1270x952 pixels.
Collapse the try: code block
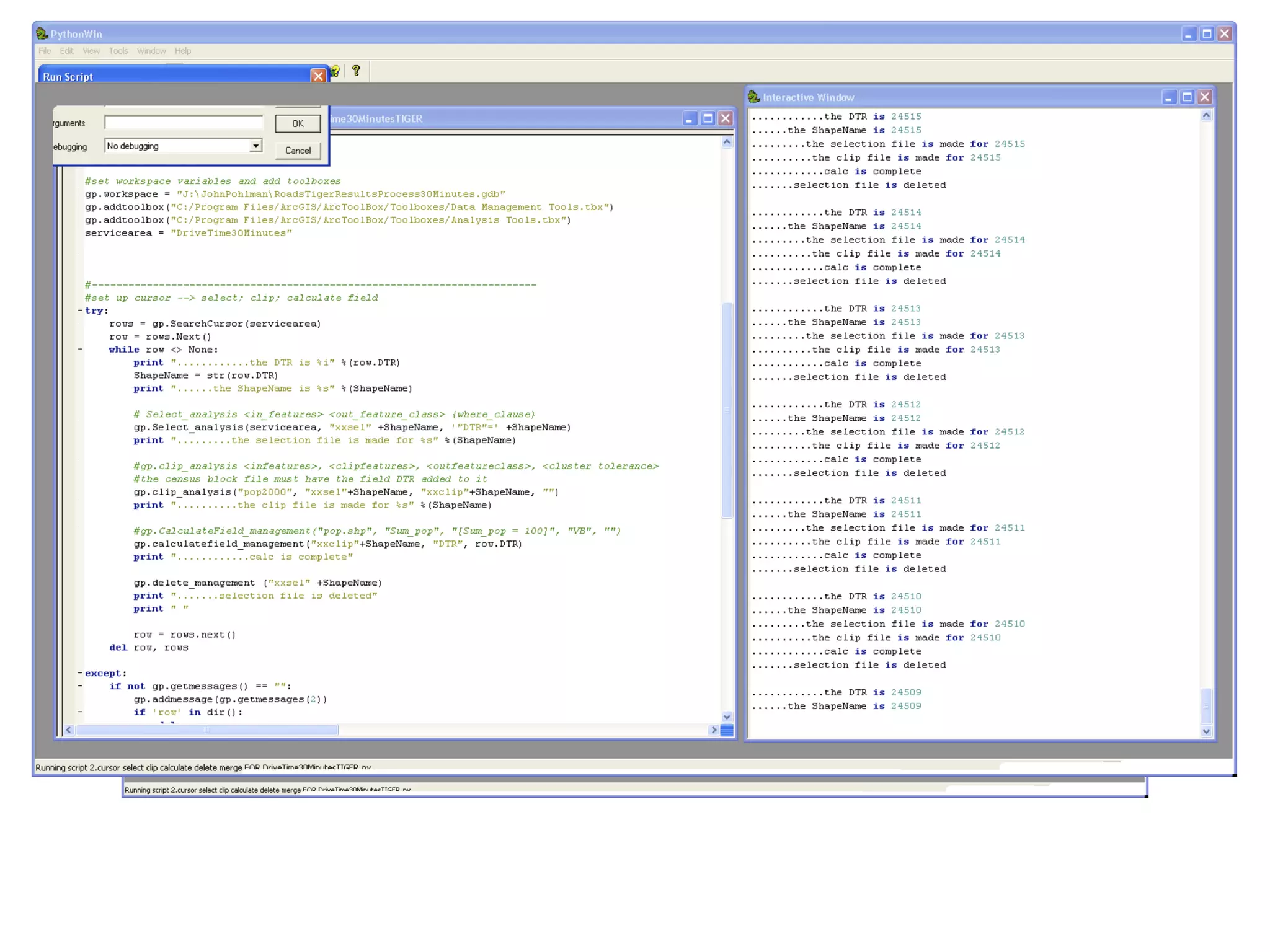tap(80, 311)
